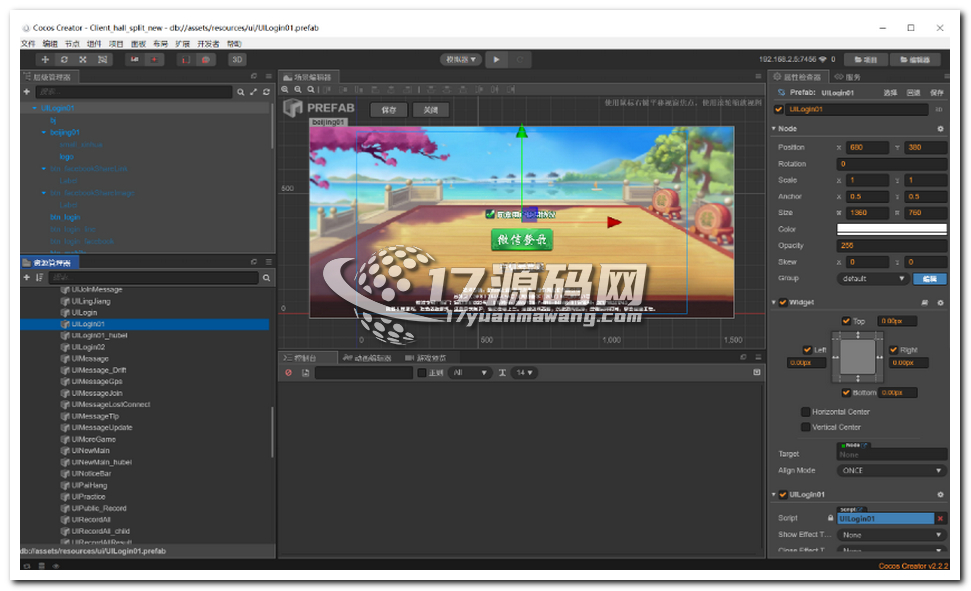Clear the console log output
This screenshot has width=971, height=591.
tap(289, 373)
